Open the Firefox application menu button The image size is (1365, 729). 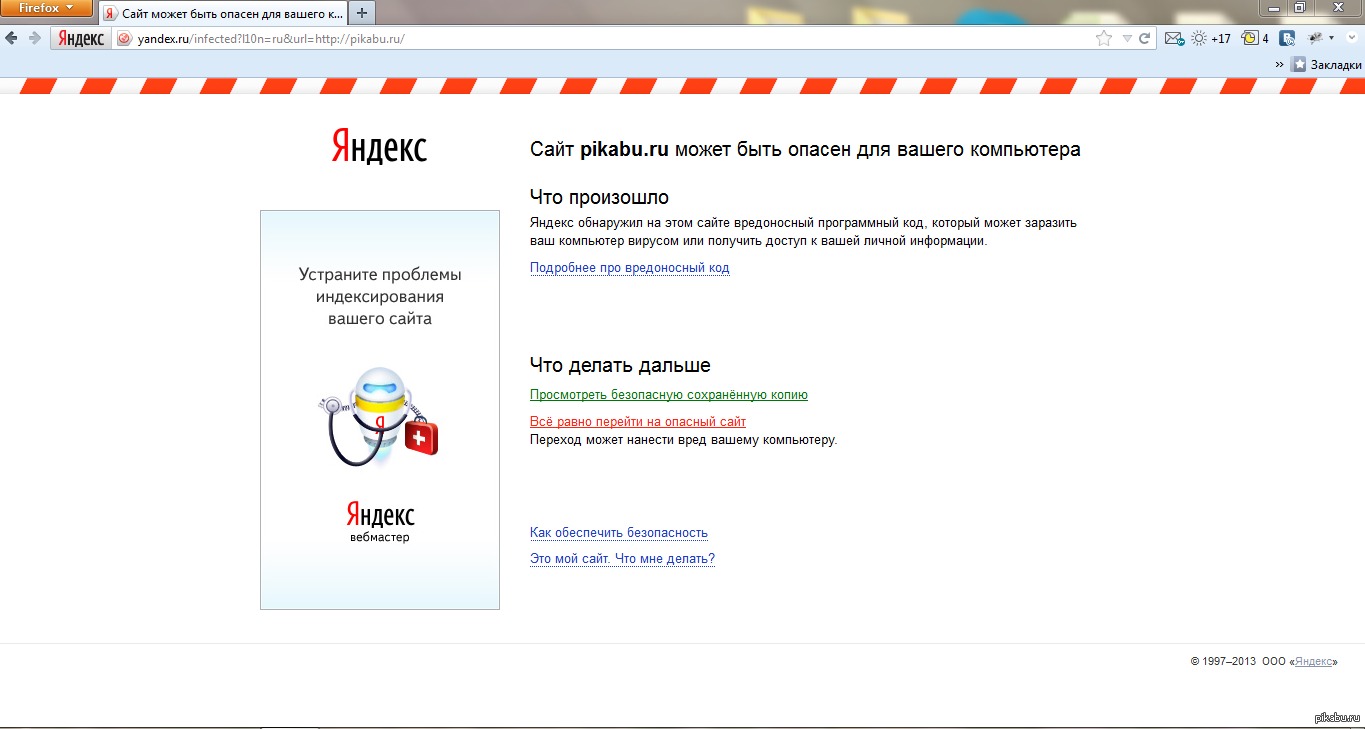pos(47,8)
